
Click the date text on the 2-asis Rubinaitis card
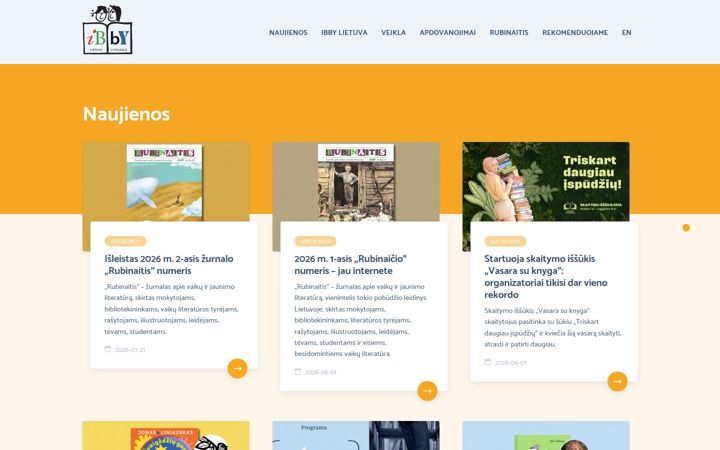click(x=130, y=350)
